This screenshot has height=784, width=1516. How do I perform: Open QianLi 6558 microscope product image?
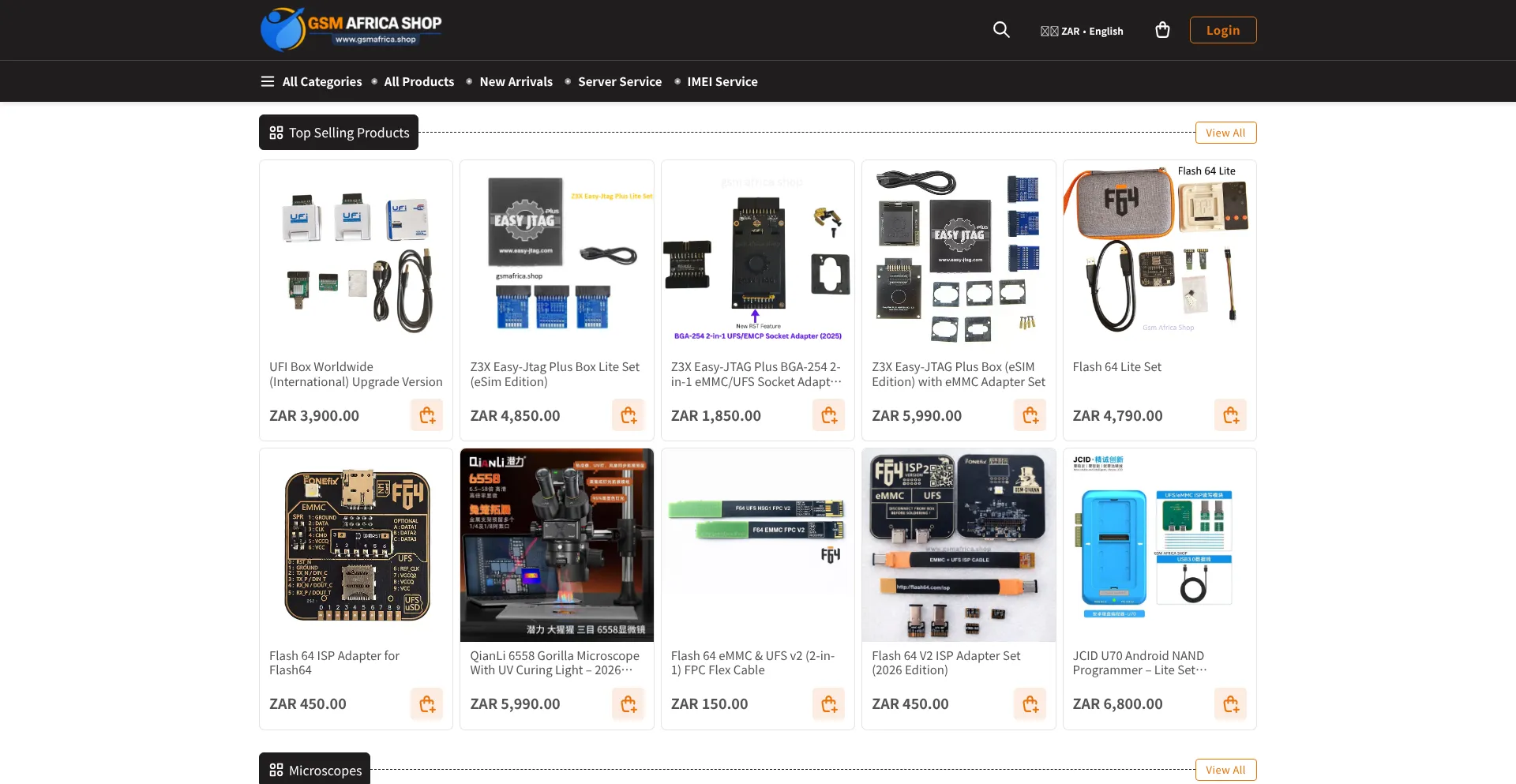point(557,545)
